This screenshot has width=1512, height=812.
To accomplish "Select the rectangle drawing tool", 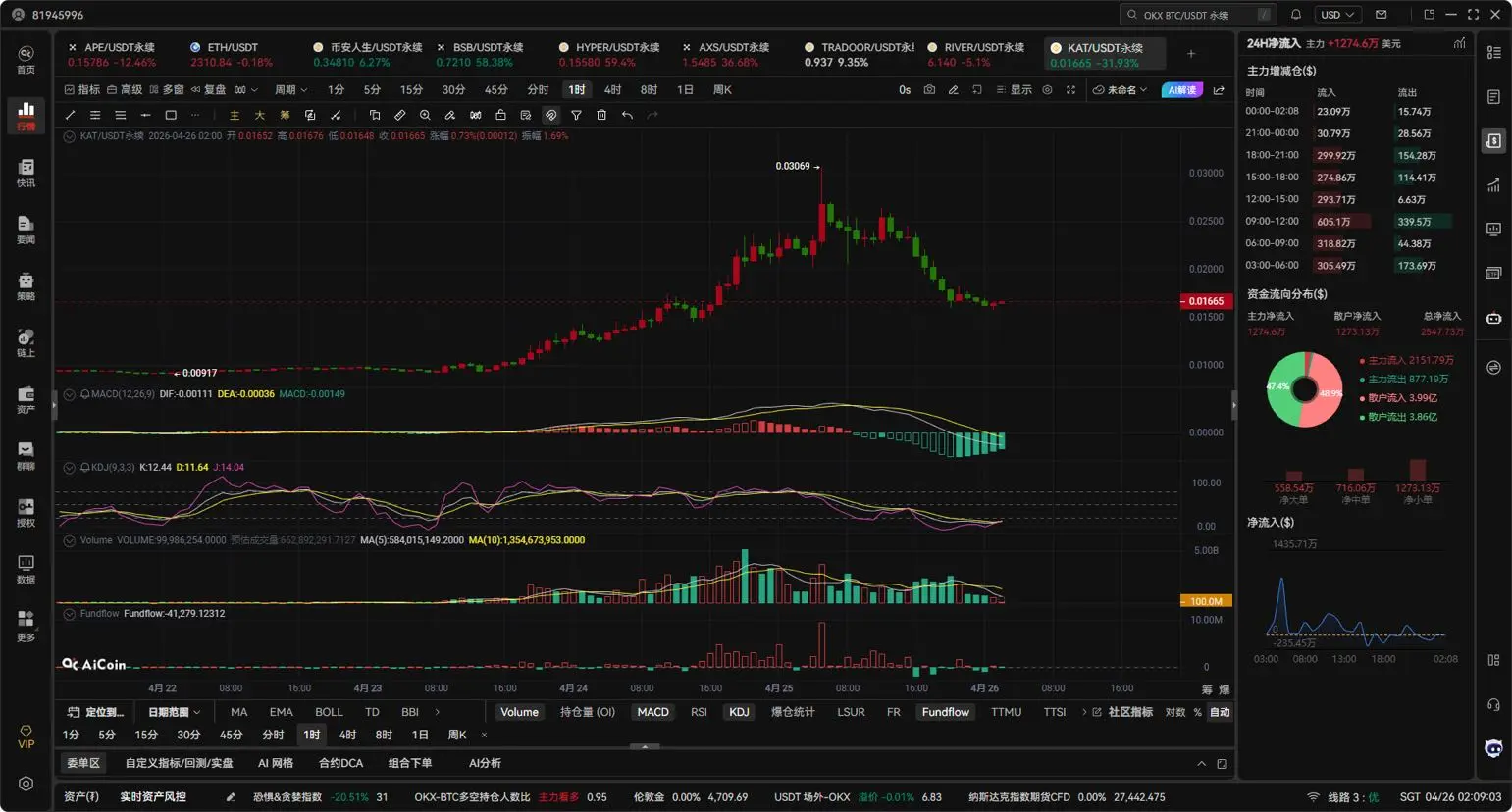I will (x=171, y=115).
